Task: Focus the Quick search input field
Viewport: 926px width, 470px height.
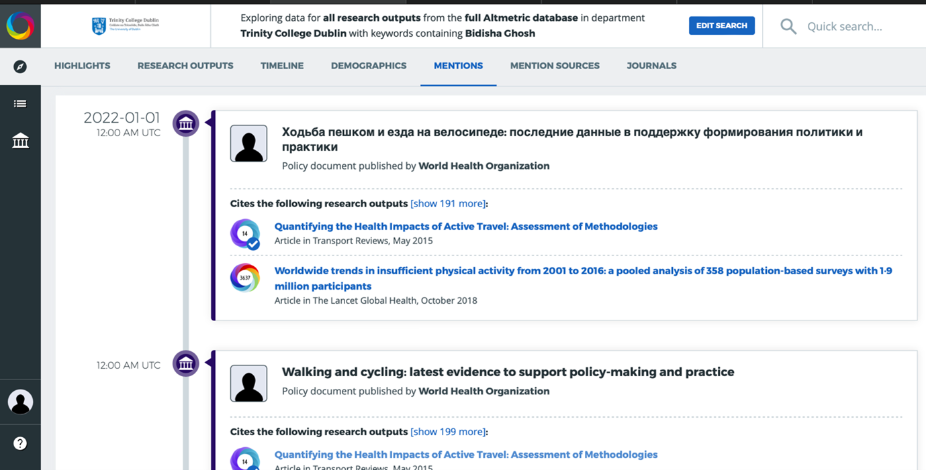Action: click(x=845, y=26)
